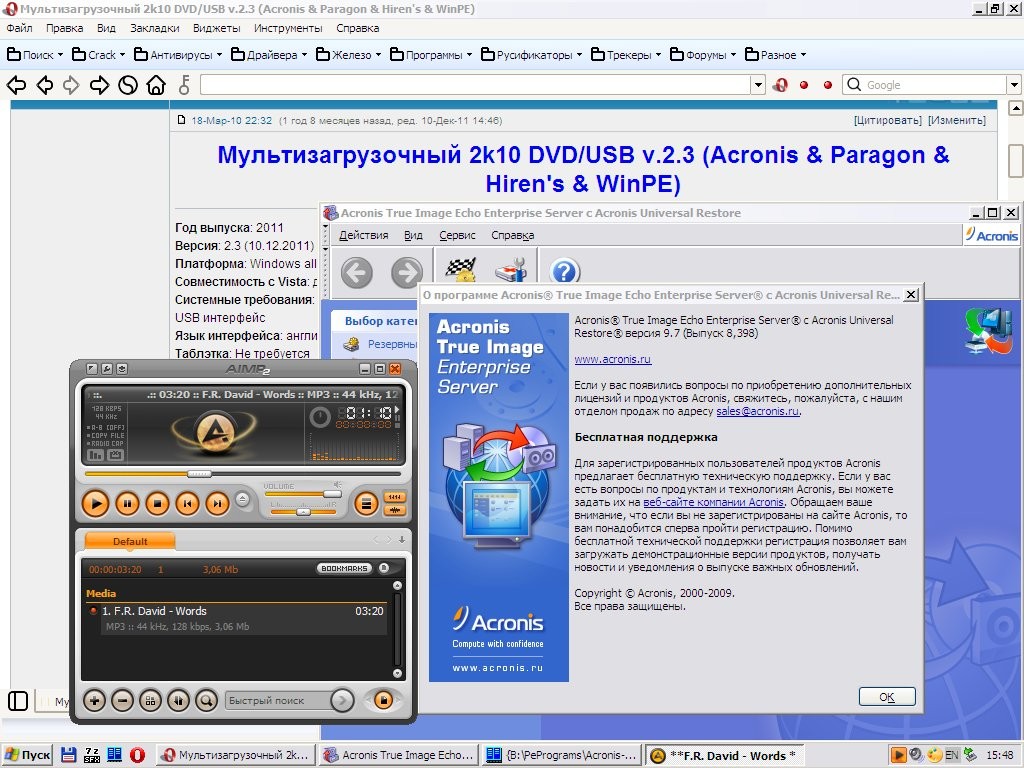The height and width of the screenshot is (768, 1024).
Task: Open browser Закладки menu
Action: tap(154, 28)
